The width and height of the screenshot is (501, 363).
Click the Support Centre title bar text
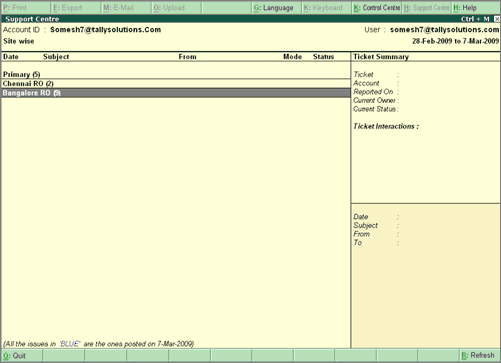32,19
